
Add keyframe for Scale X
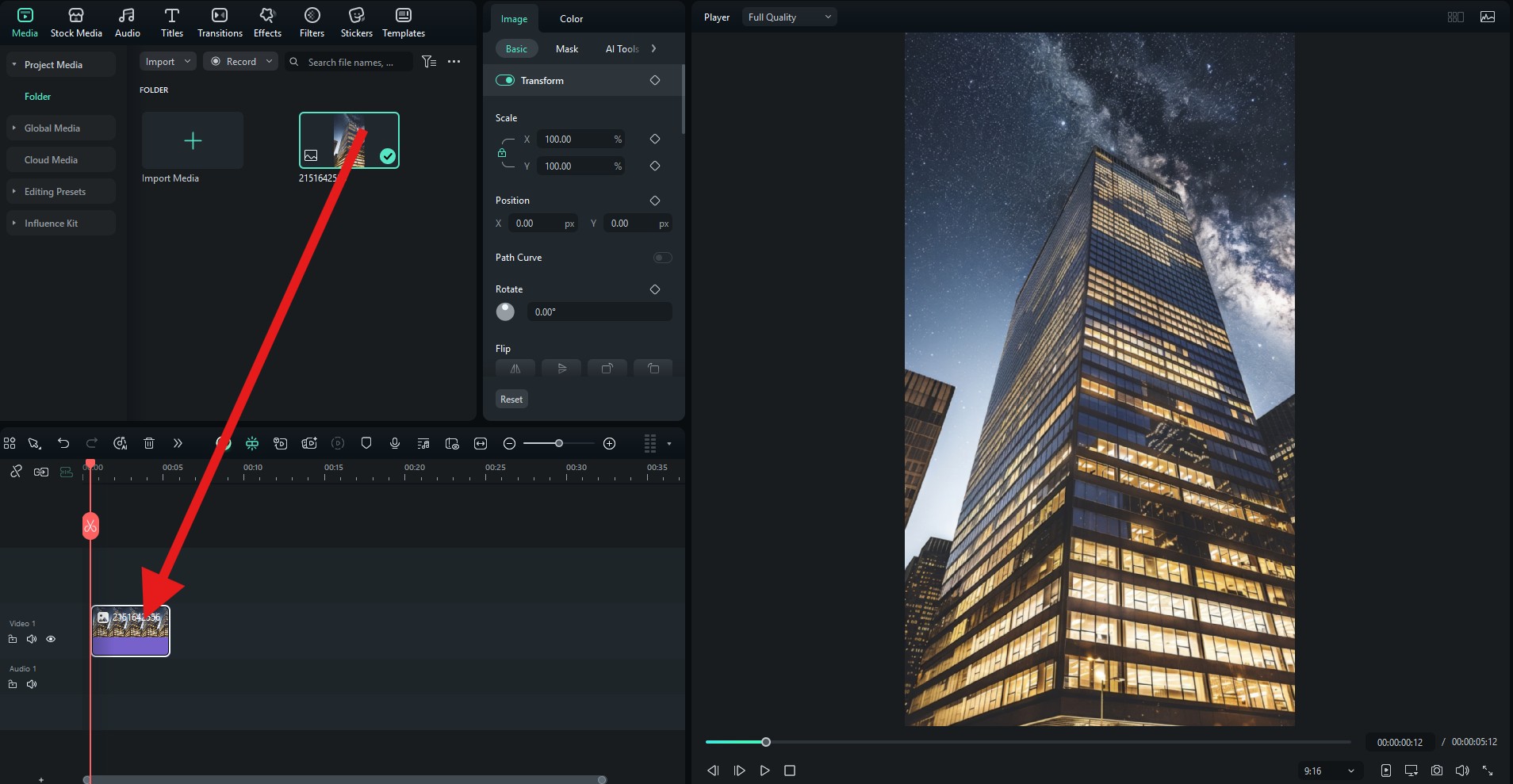pos(655,139)
